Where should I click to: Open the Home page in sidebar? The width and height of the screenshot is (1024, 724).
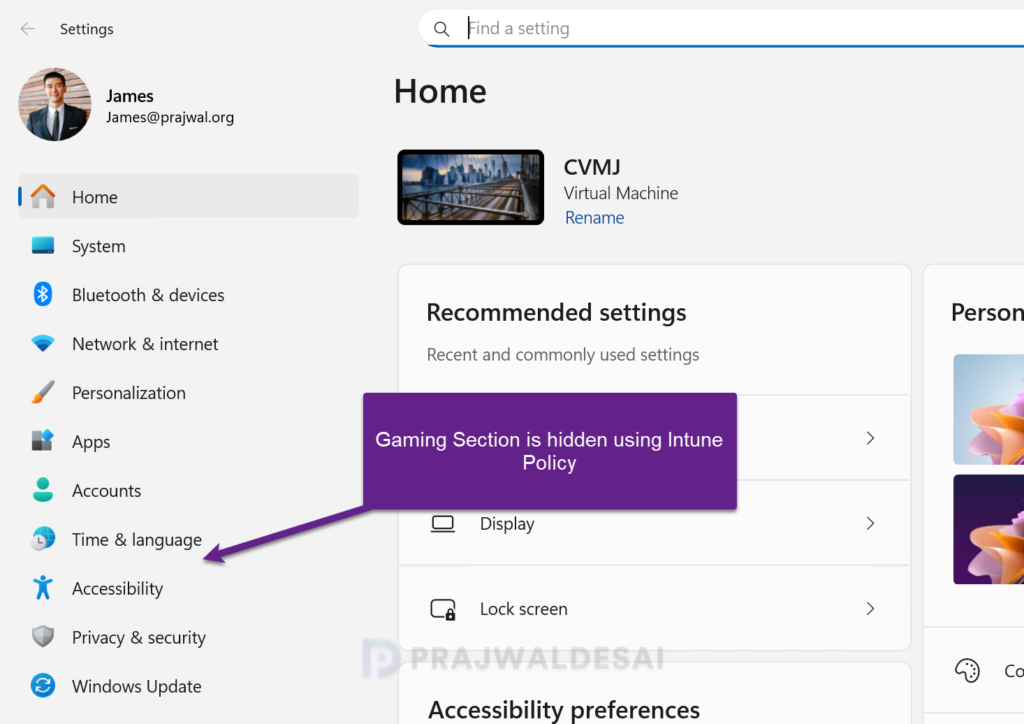click(x=188, y=197)
